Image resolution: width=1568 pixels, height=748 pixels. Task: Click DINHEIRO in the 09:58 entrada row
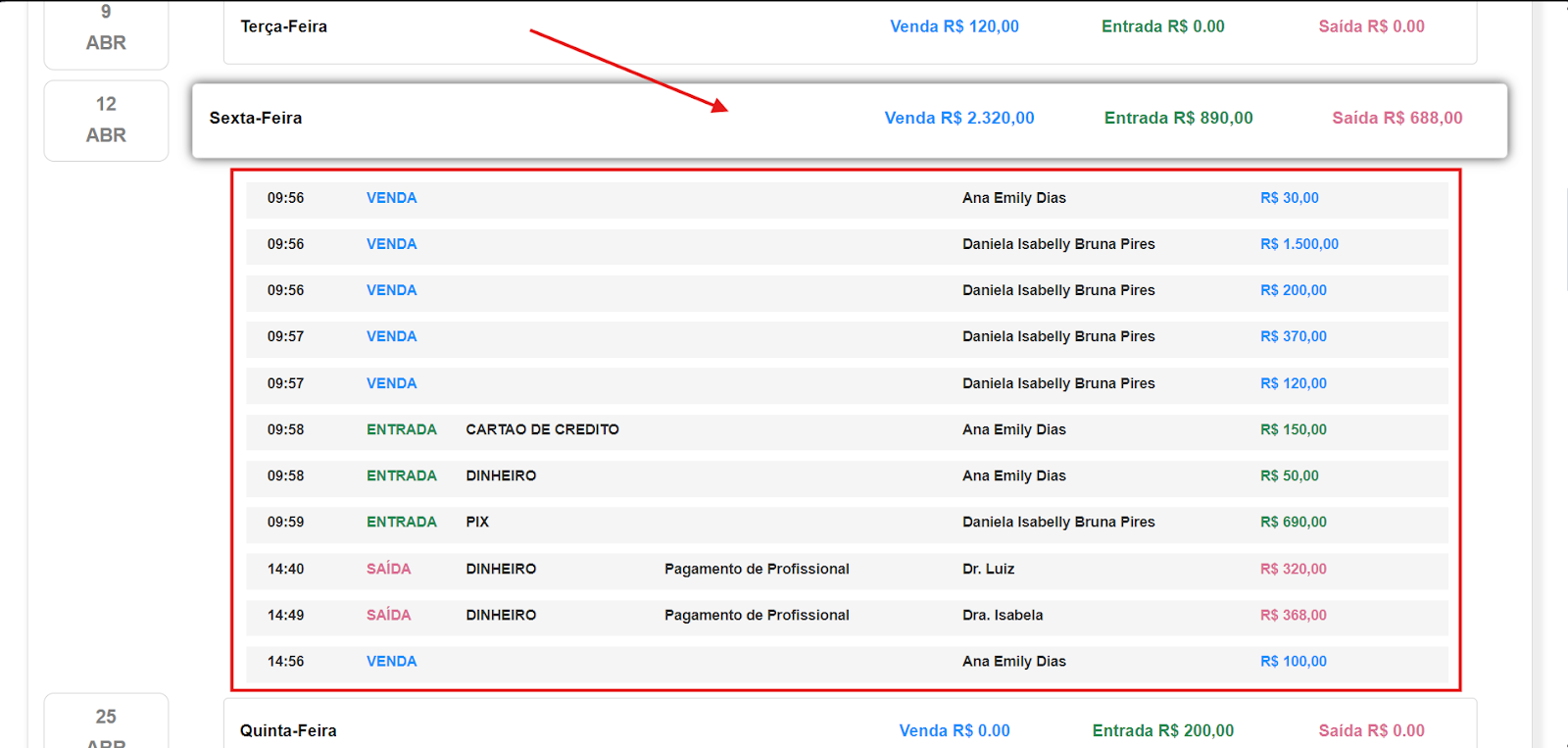(x=501, y=475)
